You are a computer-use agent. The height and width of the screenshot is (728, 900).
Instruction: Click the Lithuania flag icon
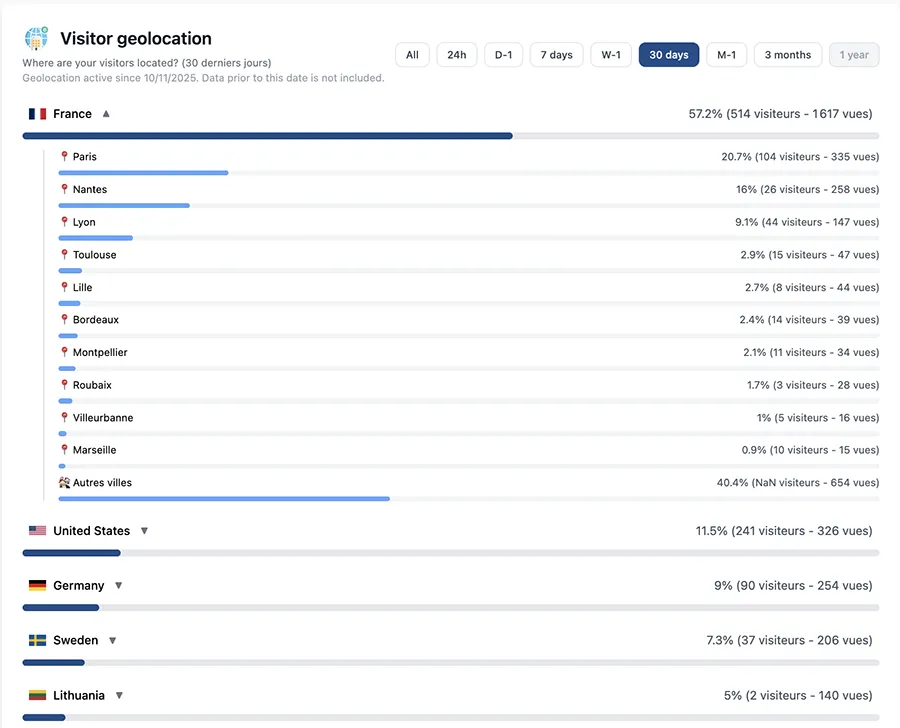(38, 696)
